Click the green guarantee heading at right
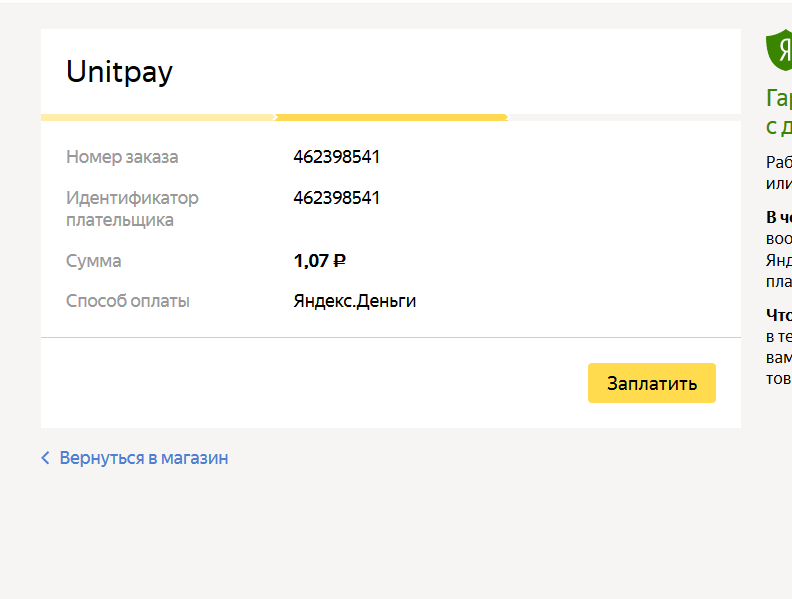 pyautogui.click(x=779, y=112)
